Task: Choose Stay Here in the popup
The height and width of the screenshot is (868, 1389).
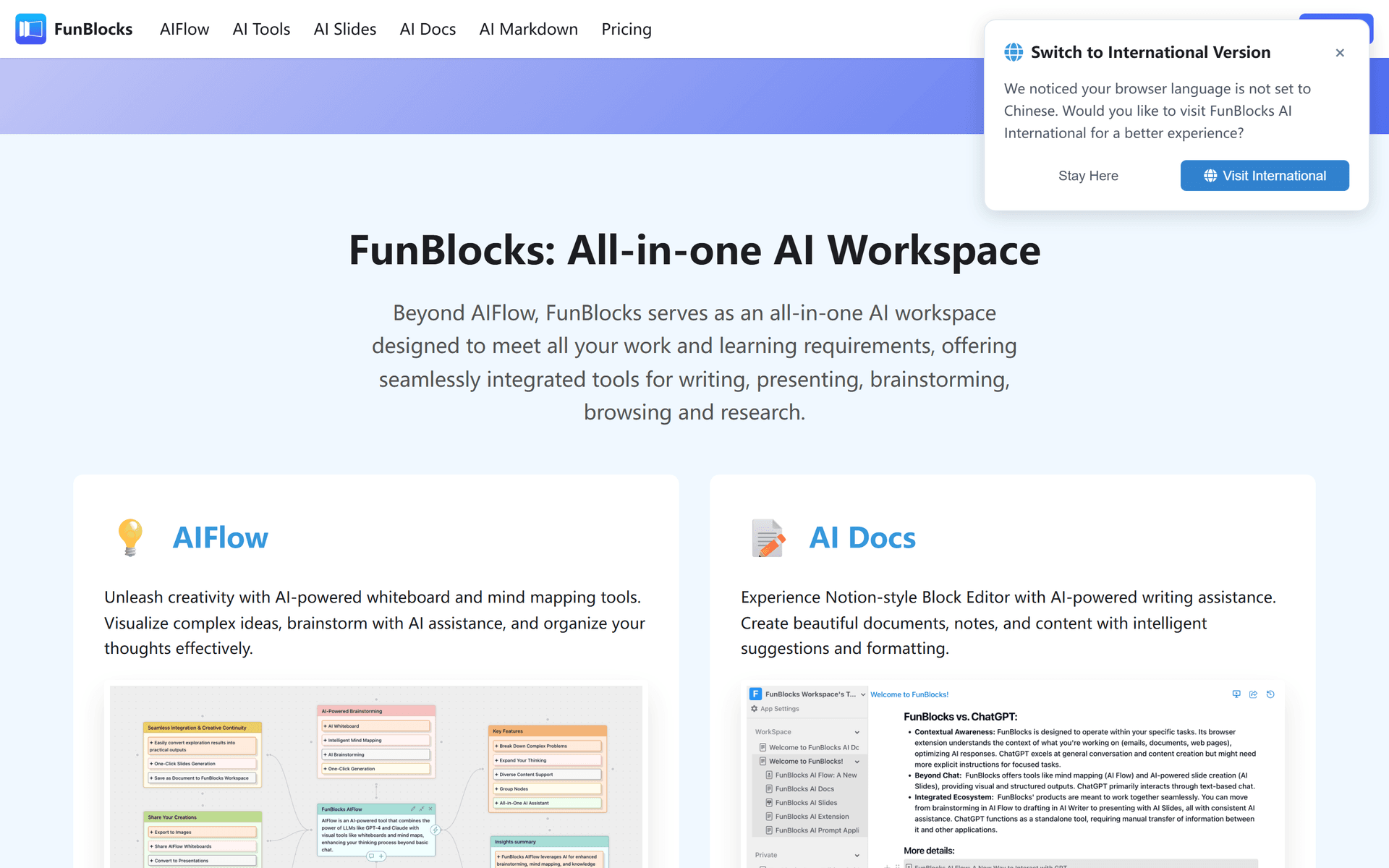Action: 1088,176
